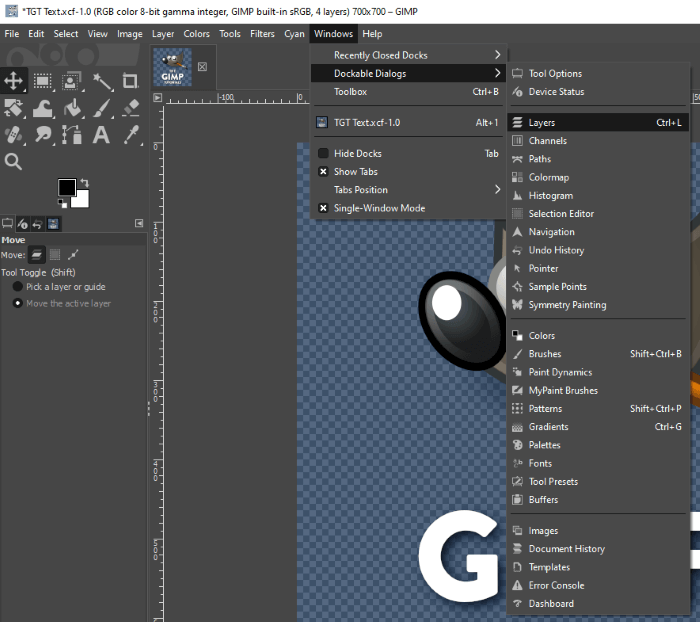Select the Paintbrush tool
Viewport: 700px width, 622px height.
pyautogui.click(x=102, y=108)
